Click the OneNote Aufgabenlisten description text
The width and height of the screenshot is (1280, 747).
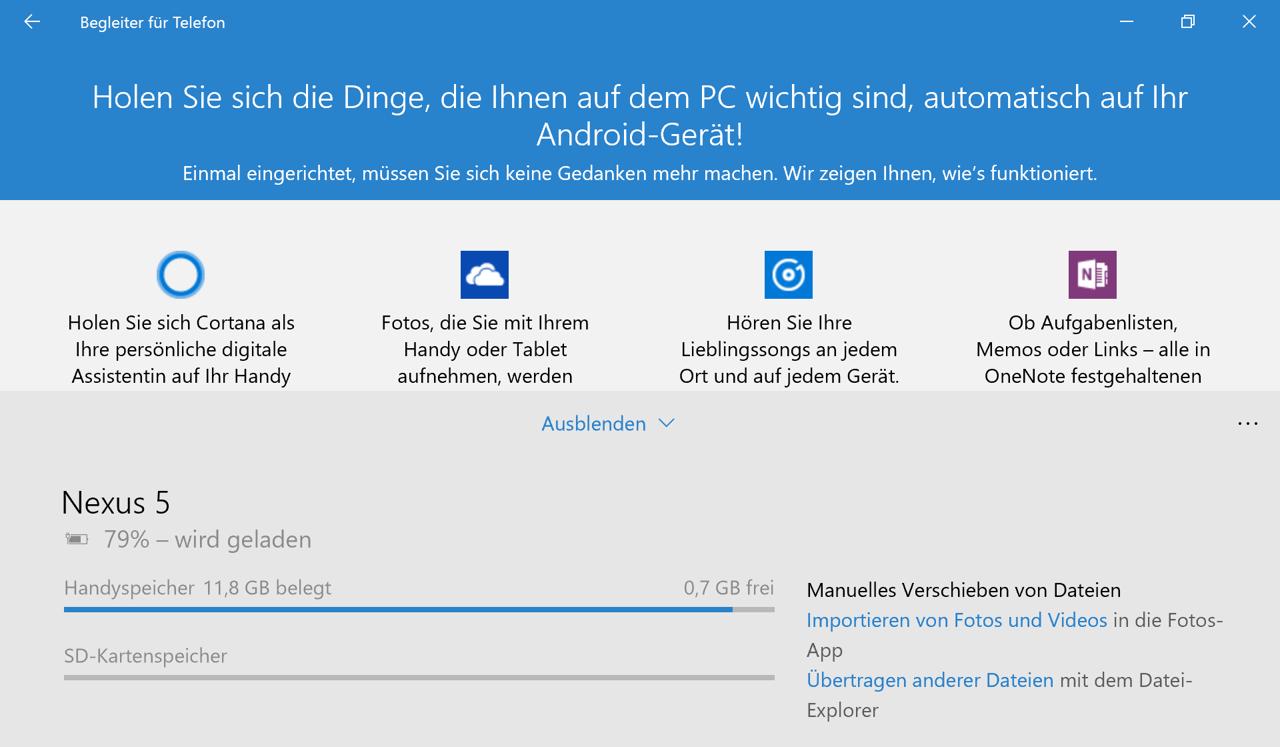(x=1092, y=350)
